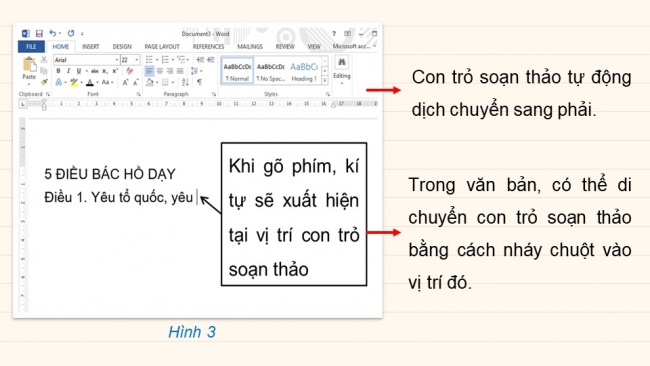Click the Clear All Formatting eraser icon
Screen dimensions: 650x366
130,71
